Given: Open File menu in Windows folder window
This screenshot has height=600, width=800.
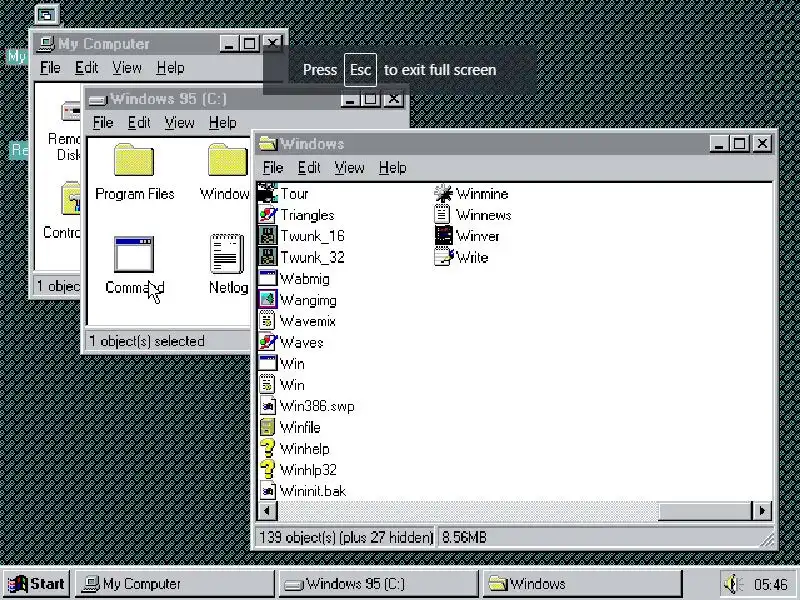Looking at the screenshot, I should click(x=273, y=167).
